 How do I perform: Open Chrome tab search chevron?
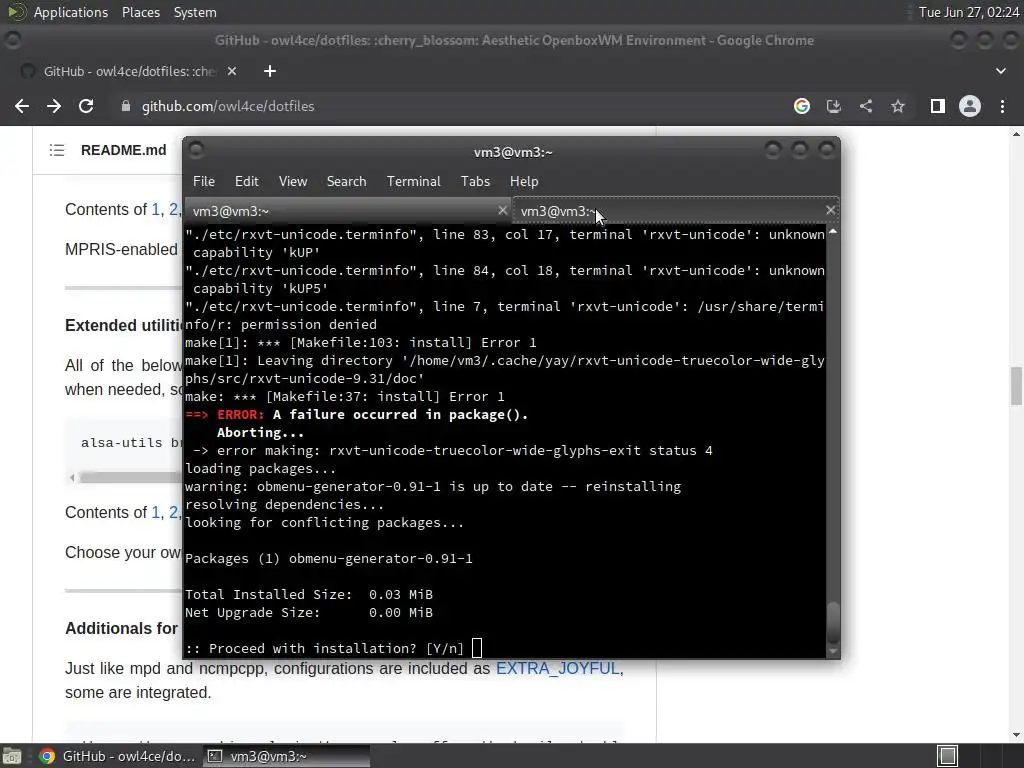[1000, 71]
